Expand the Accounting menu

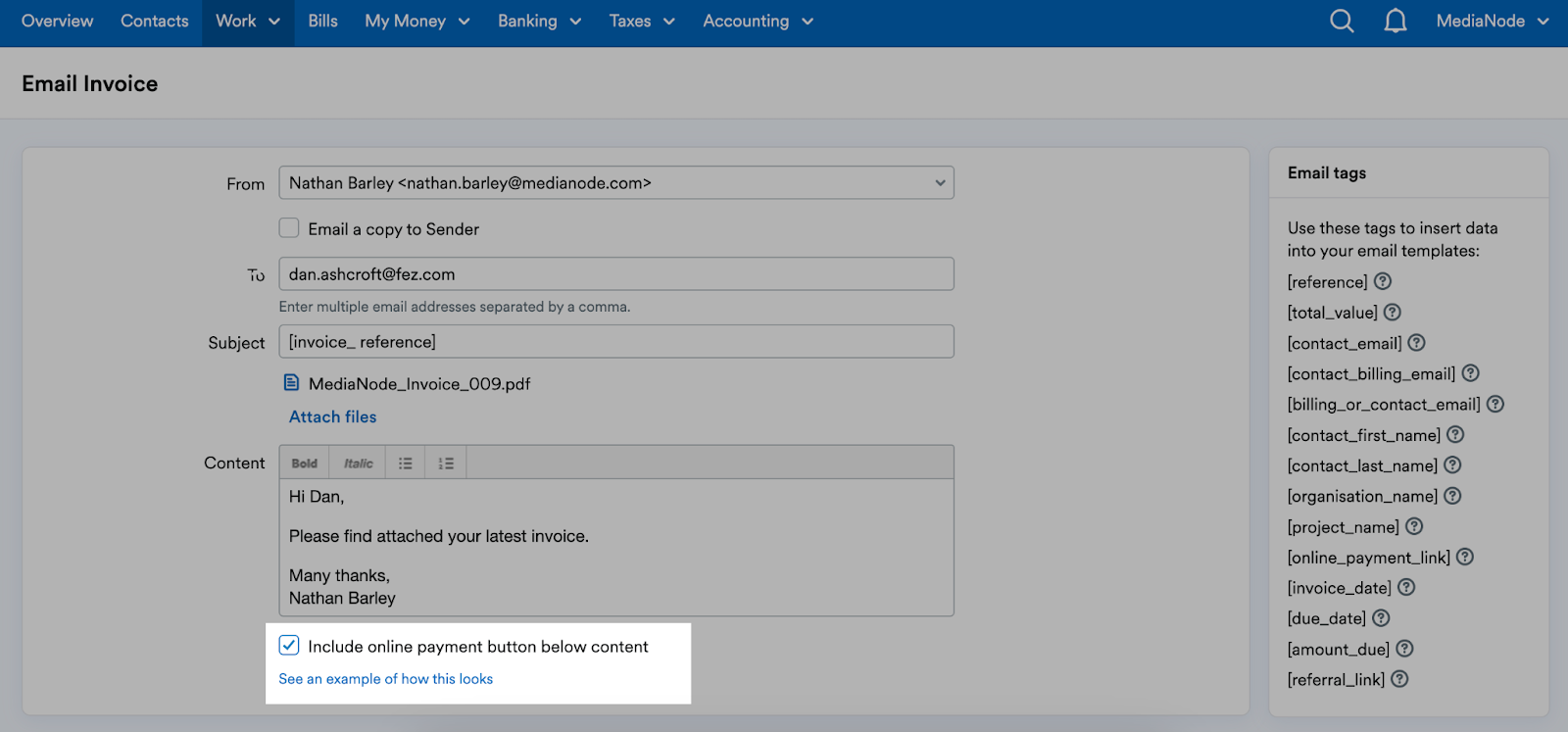tap(758, 22)
